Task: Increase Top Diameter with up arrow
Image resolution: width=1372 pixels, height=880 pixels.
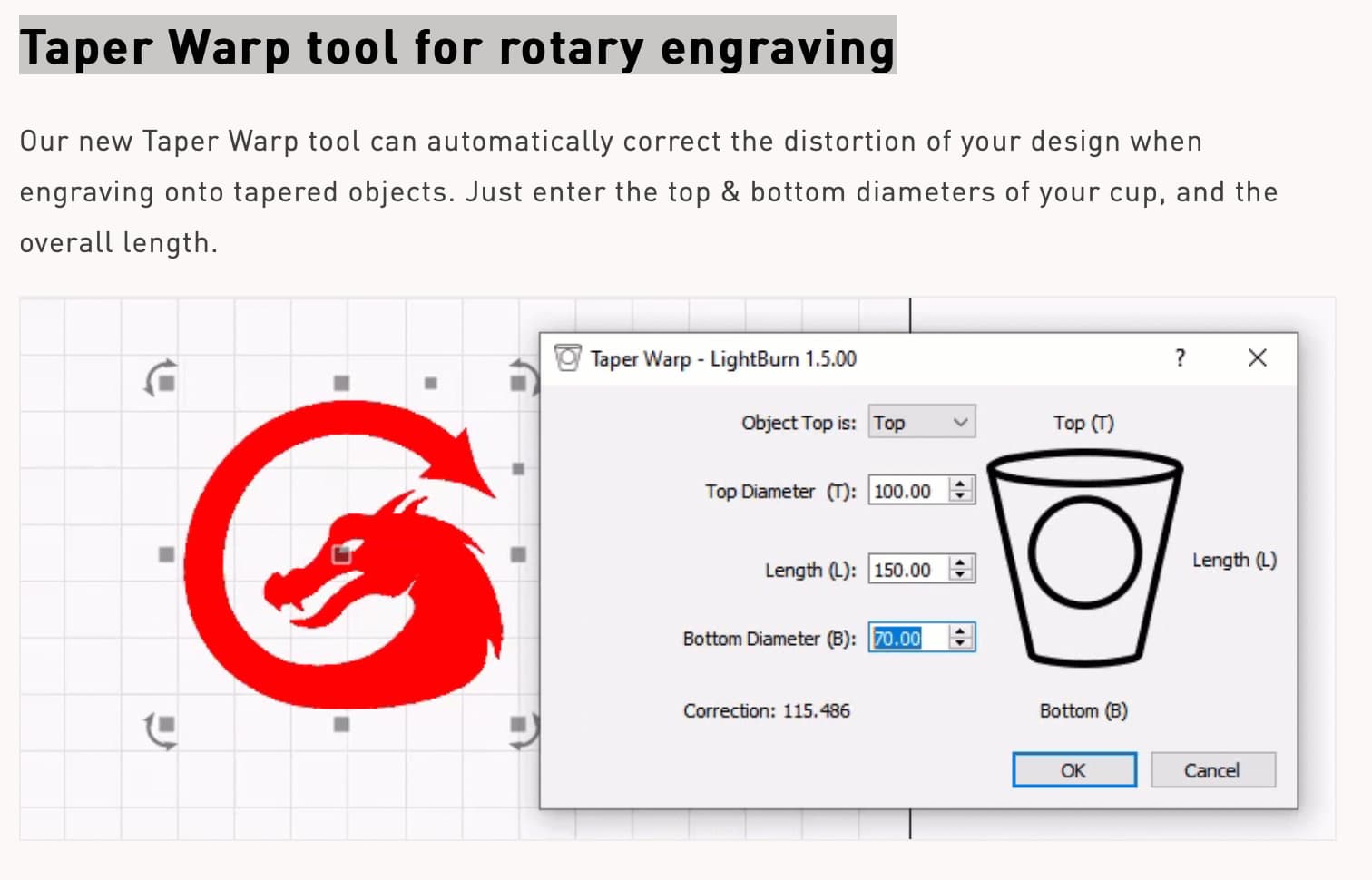Action: pyautogui.click(x=960, y=484)
